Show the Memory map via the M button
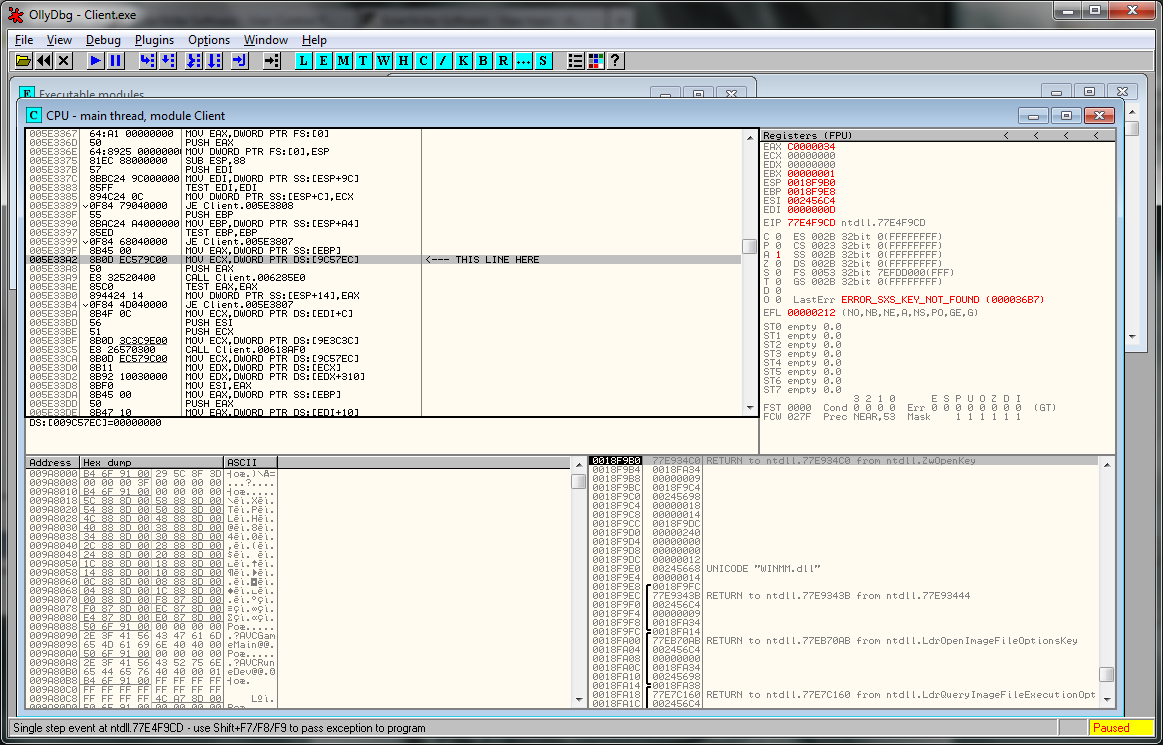The width and height of the screenshot is (1163, 745). [344, 61]
